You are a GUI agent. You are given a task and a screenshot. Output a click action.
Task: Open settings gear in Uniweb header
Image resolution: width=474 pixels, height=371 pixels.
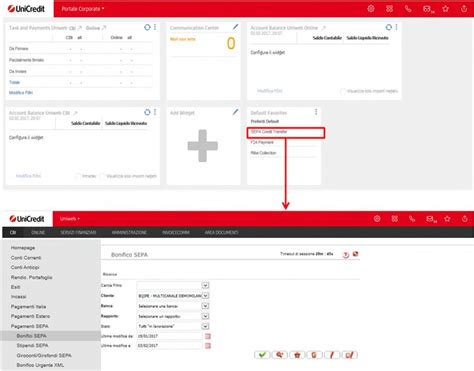[377, 219]
